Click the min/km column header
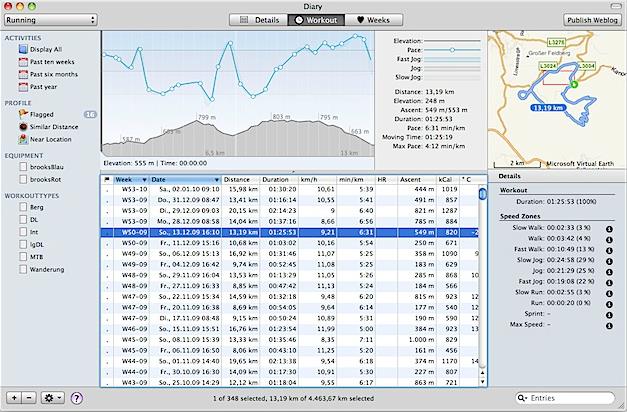The width and height of the screenshot is (627, 412). (x=356, y=180)
